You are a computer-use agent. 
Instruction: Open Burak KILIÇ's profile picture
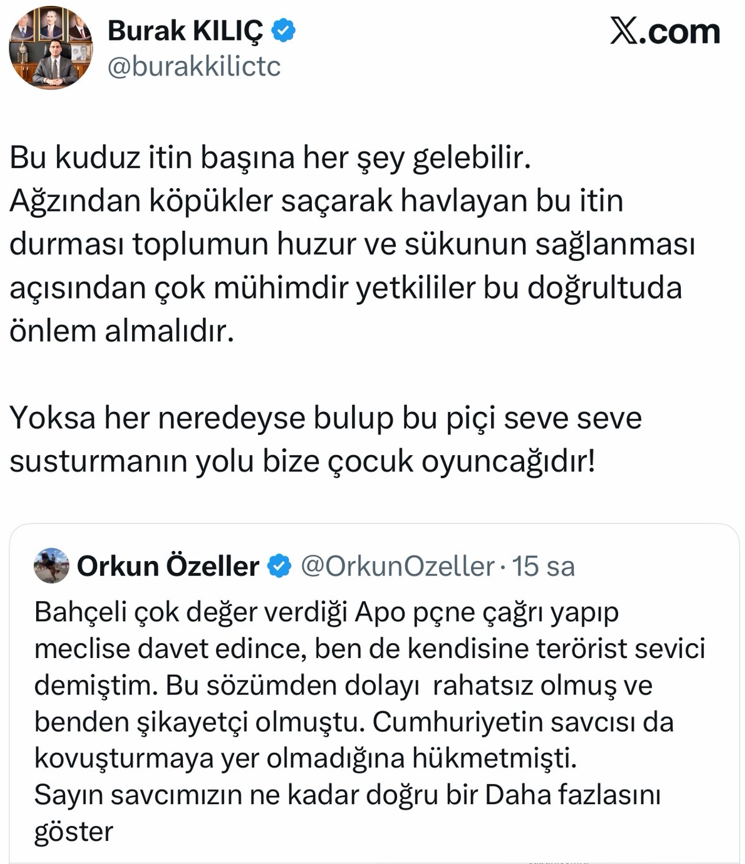point(50,50)
